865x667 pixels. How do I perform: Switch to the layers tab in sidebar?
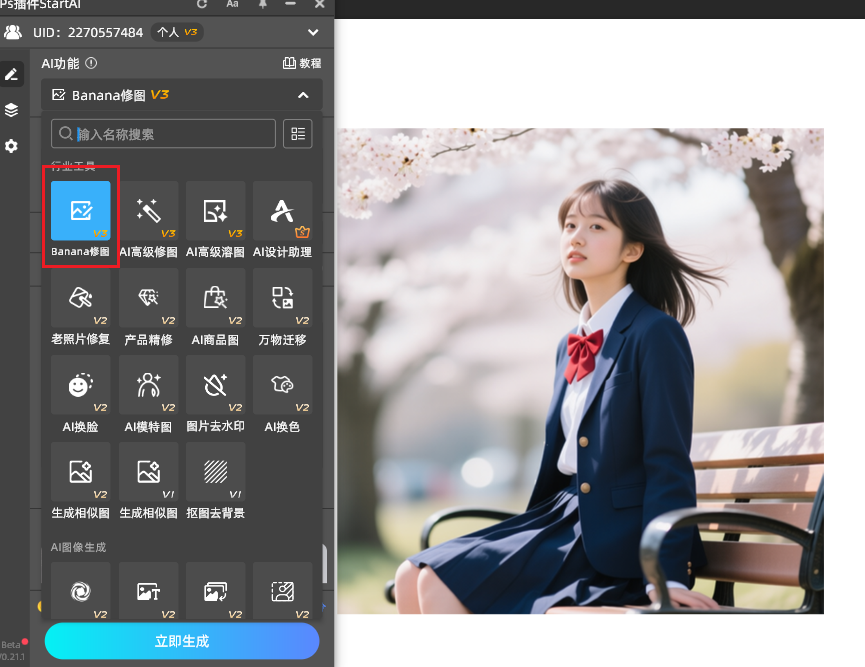[12, 110]
